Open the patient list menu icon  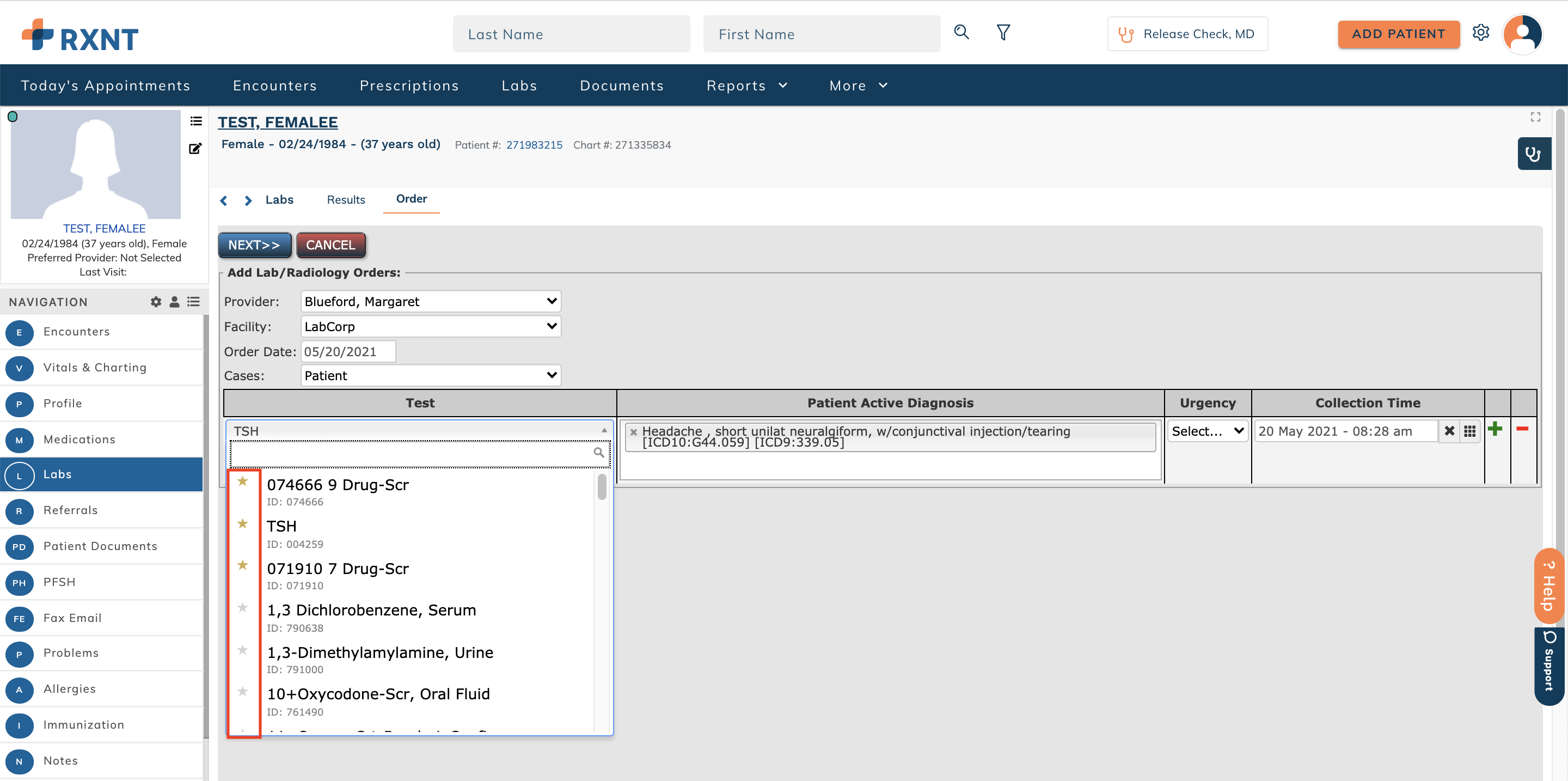tap(195, 121)
